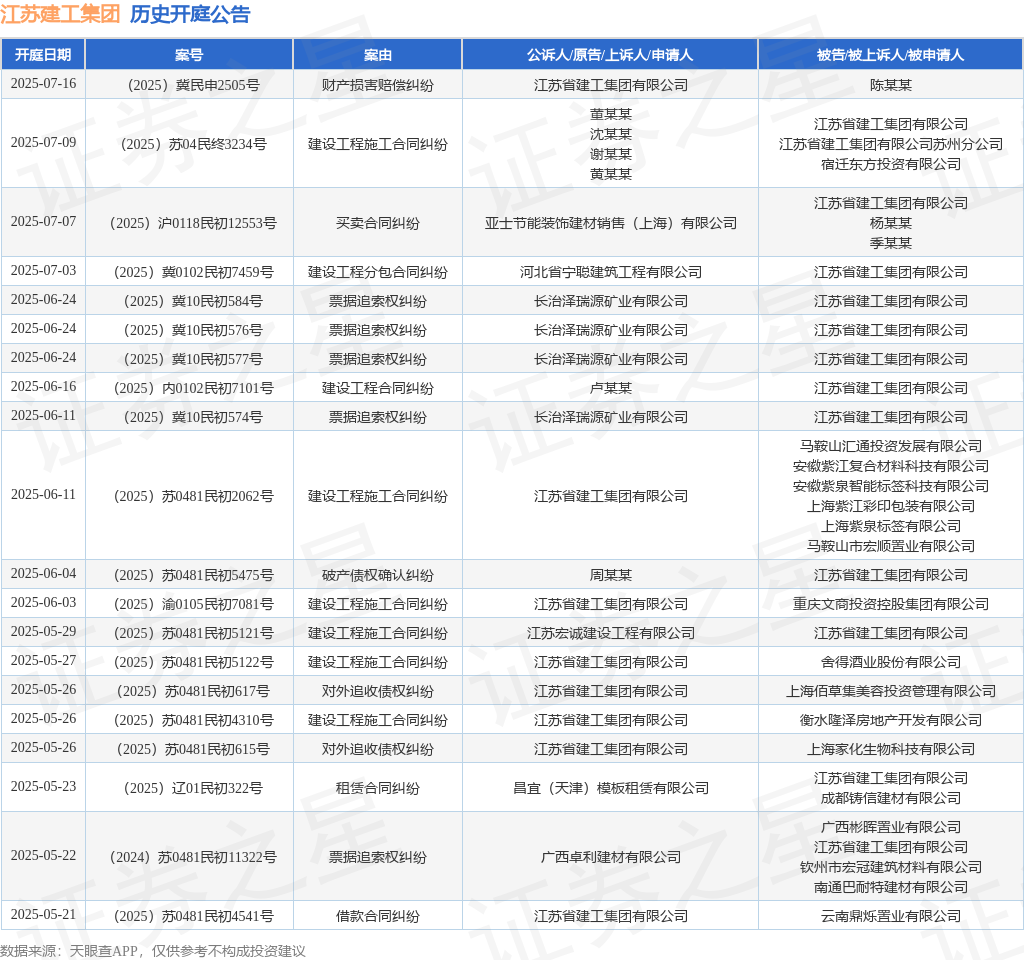
Task: Click 建设工程分包合同纠纷 cause cell
Action: coord(377,272)
